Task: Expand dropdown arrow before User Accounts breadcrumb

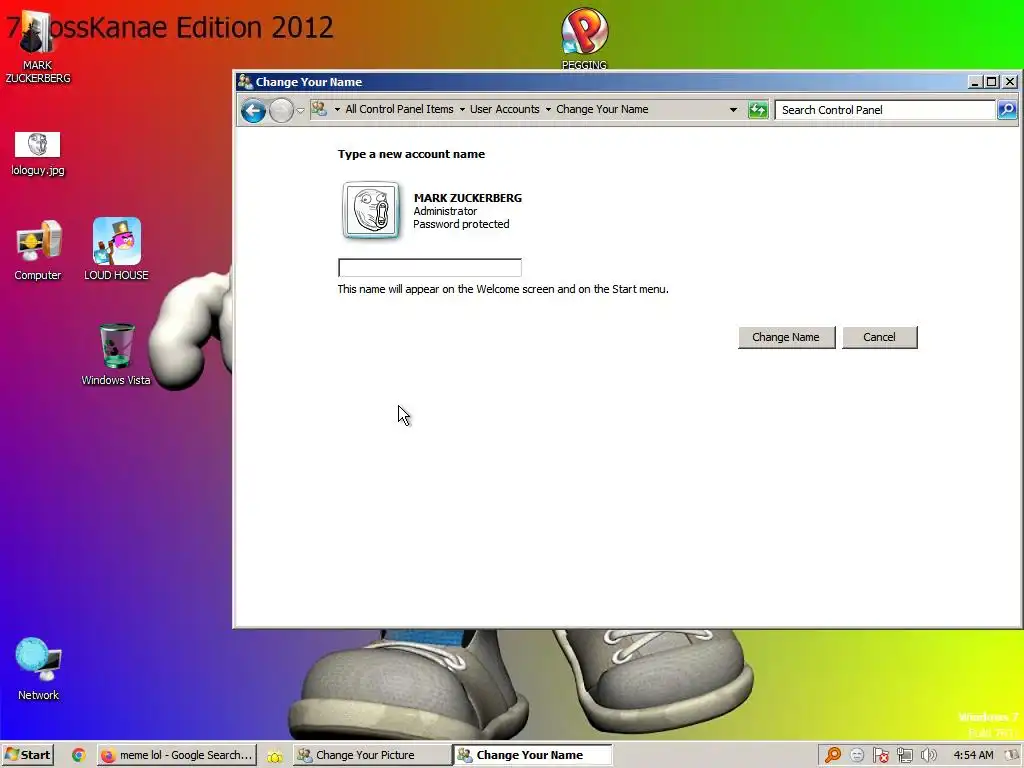Action: [462, 110]
